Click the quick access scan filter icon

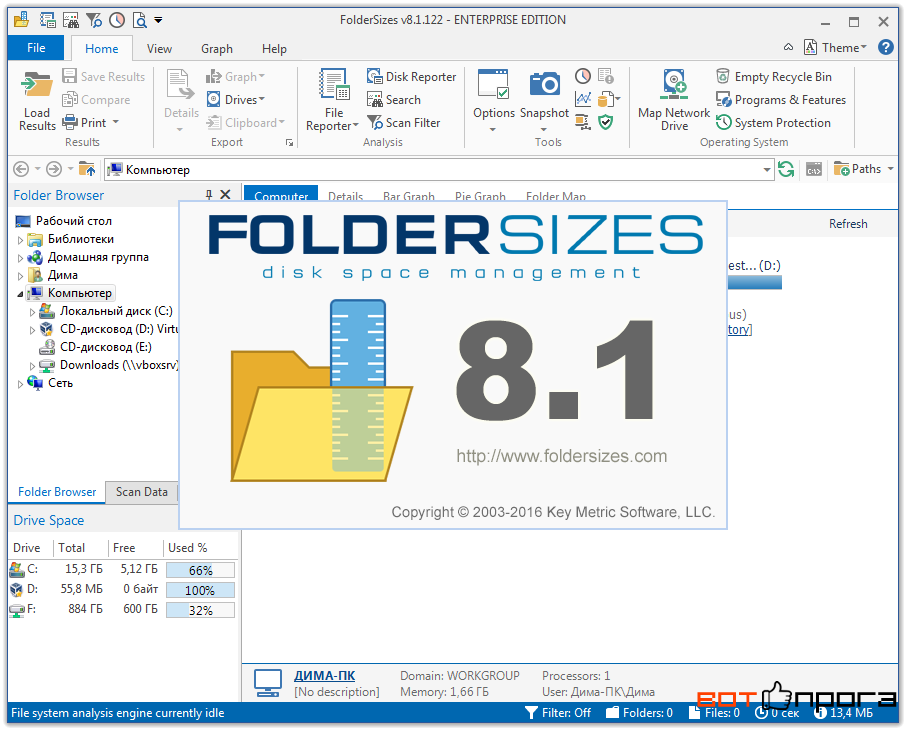94,20
